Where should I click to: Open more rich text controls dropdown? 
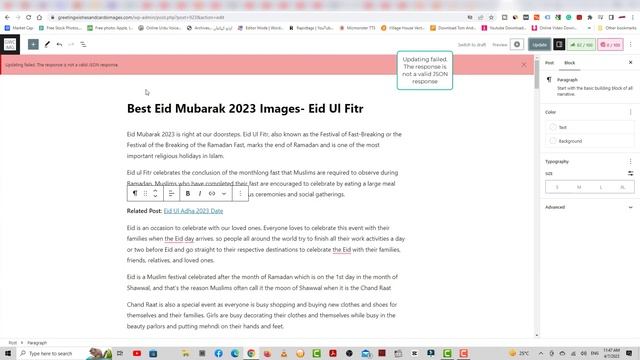point(224,193)
